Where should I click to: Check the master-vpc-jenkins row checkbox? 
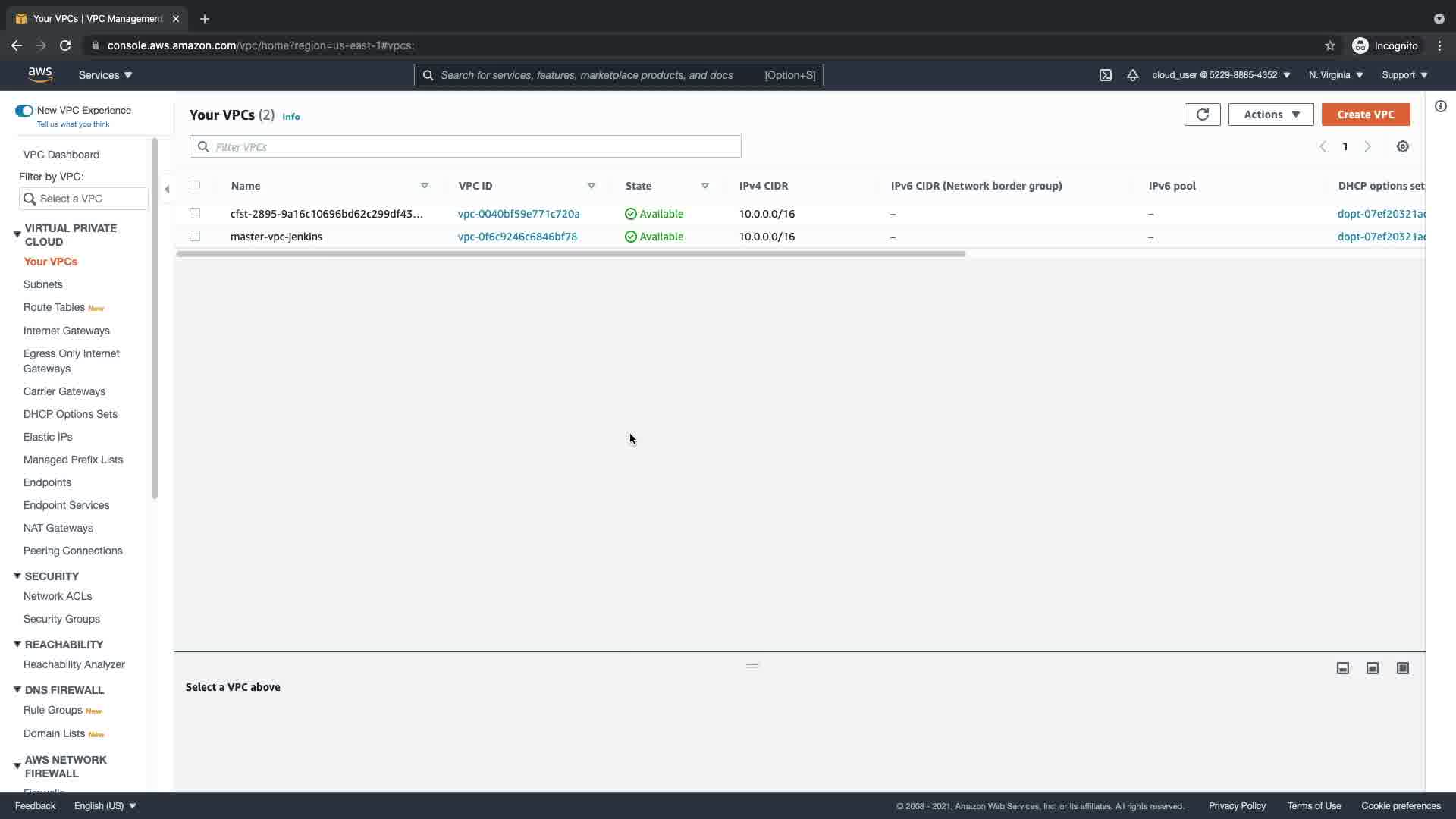(195, 236)
